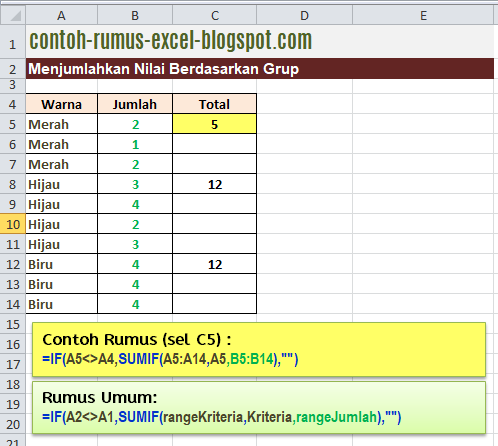Image resolution: width=498 pixels, height=446 pixels.
Task: Select 'Biru' cell in row 14
Action: click(x=62, y=304)
